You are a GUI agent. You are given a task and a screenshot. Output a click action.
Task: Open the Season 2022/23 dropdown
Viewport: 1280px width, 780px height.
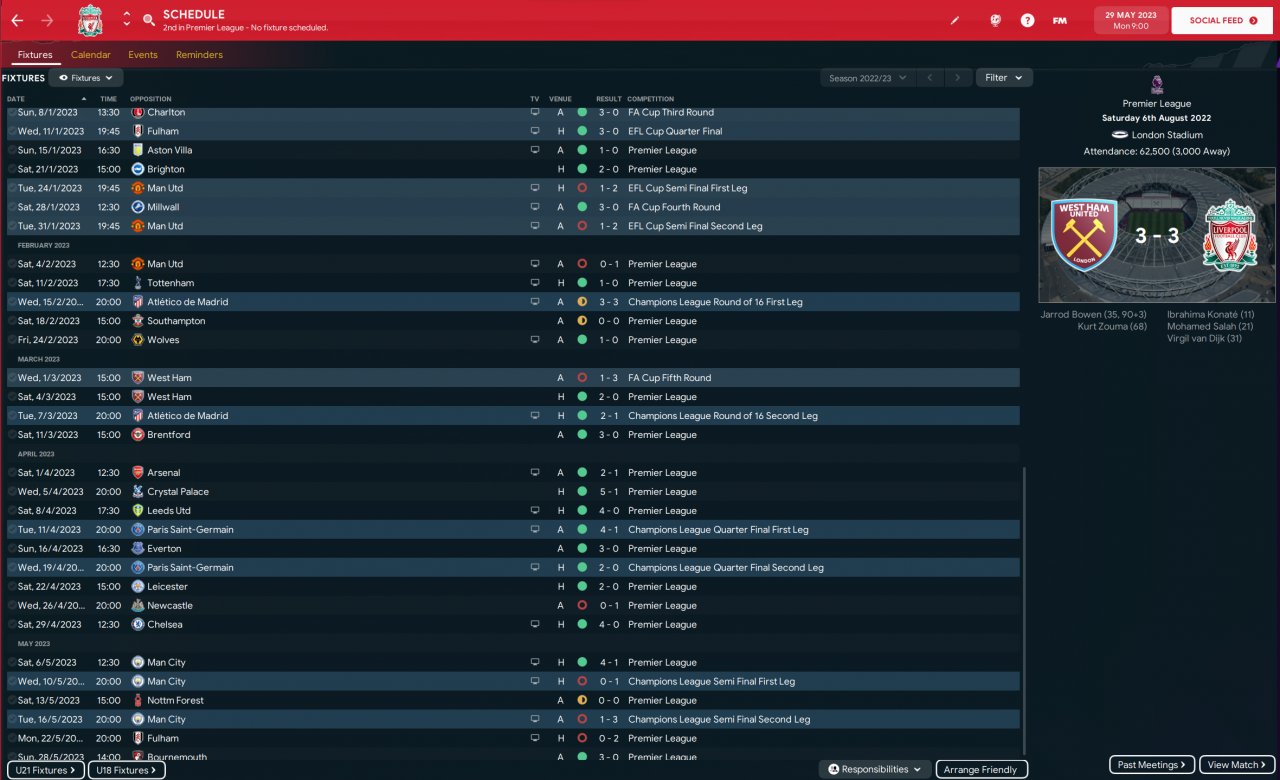point(868,78)
